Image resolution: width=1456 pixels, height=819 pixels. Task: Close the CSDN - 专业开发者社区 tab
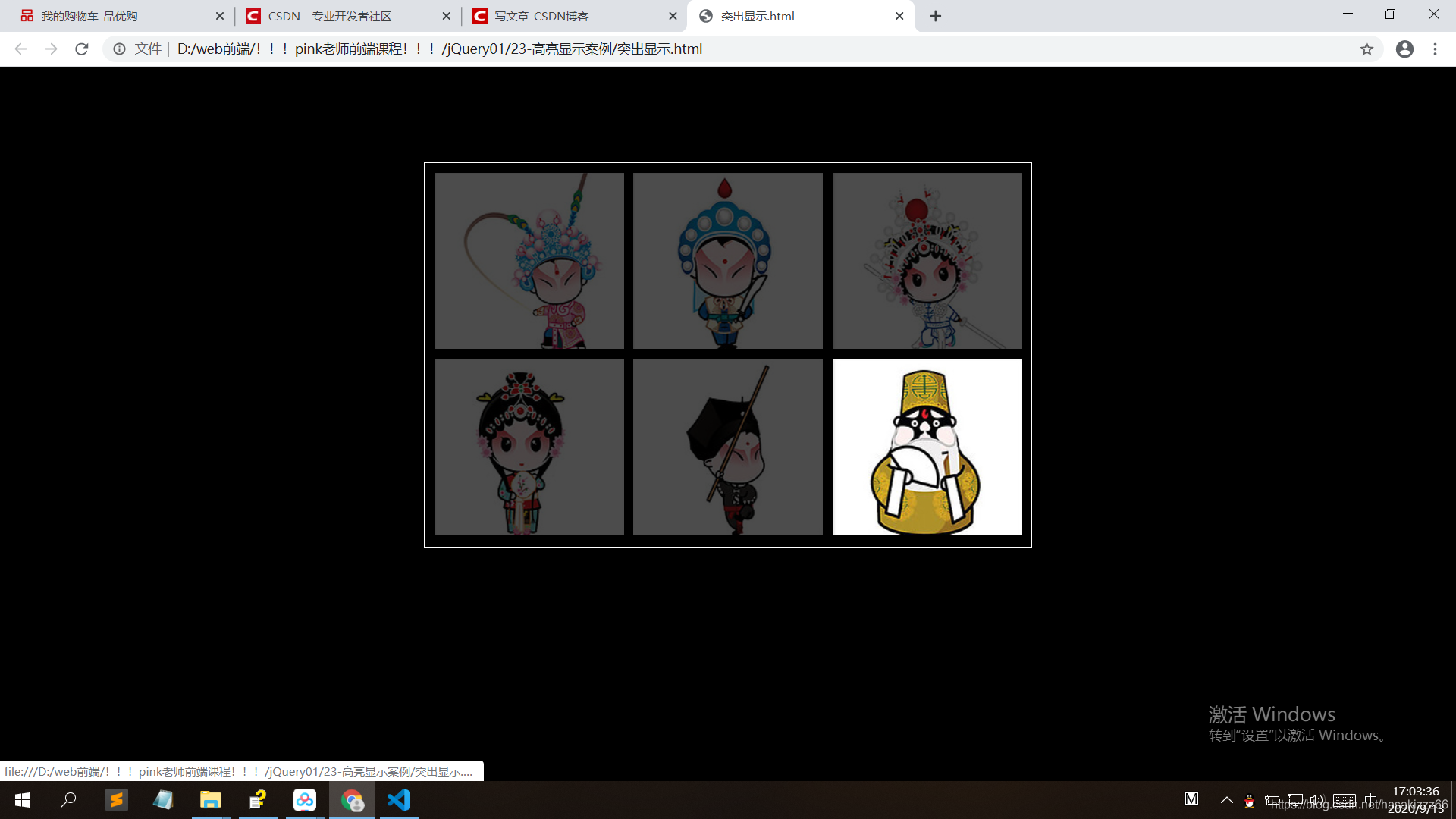pyautogui.click(x=446, y=16)
